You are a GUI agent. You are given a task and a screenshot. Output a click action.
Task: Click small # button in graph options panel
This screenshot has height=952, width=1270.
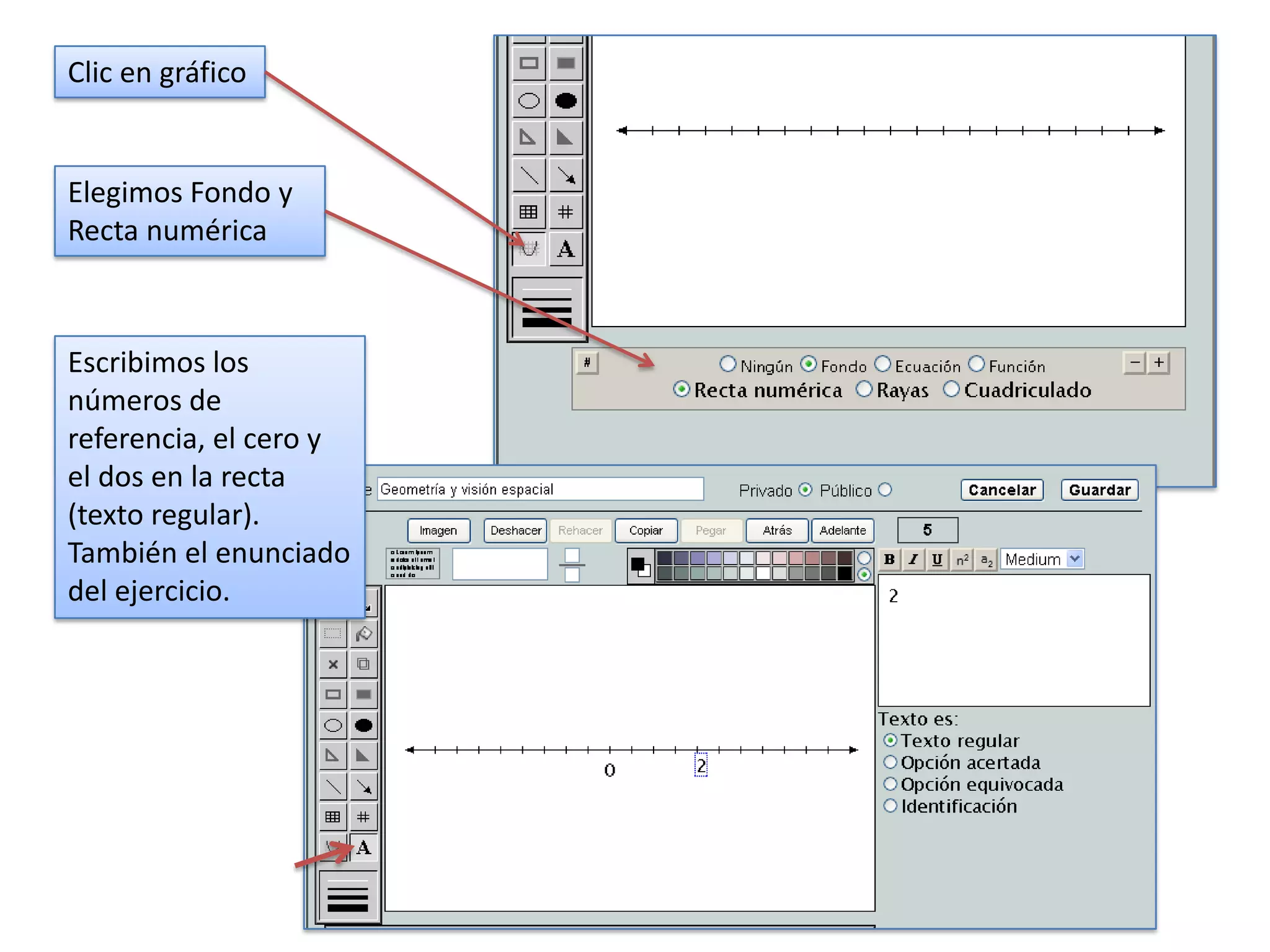point(587,363)
